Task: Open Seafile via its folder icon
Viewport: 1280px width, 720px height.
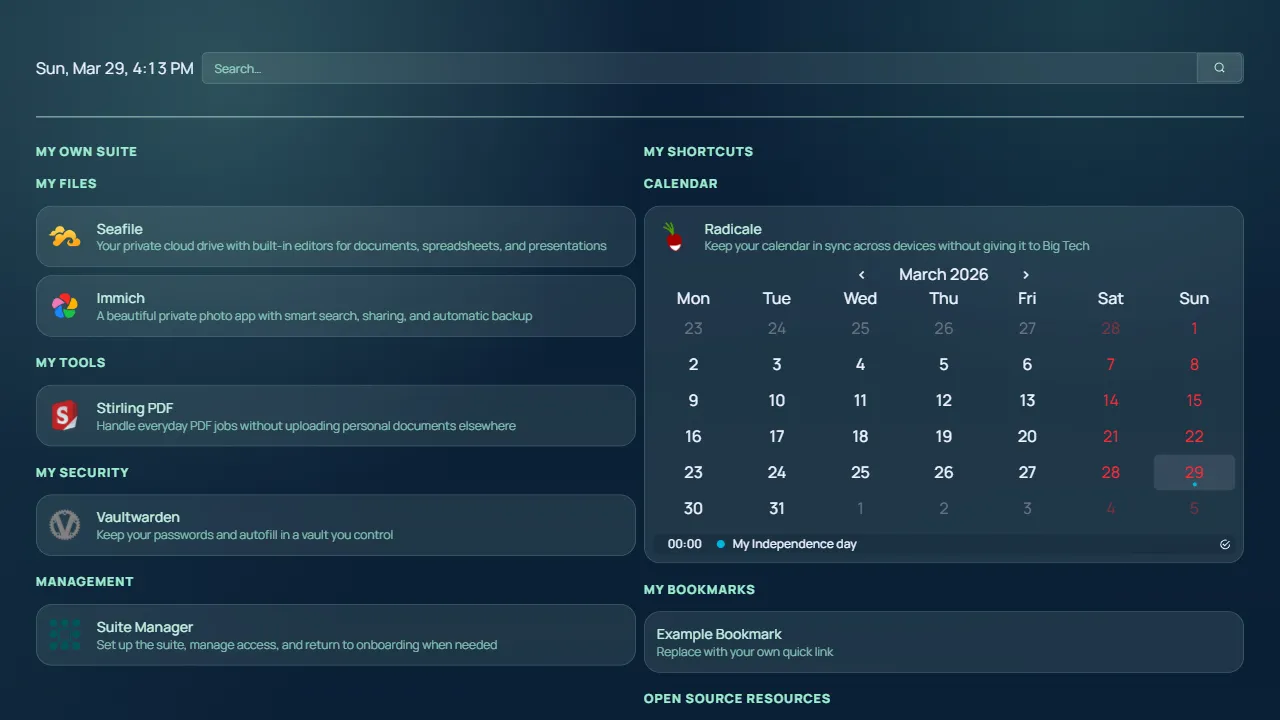Action: (x=64, y=236)
